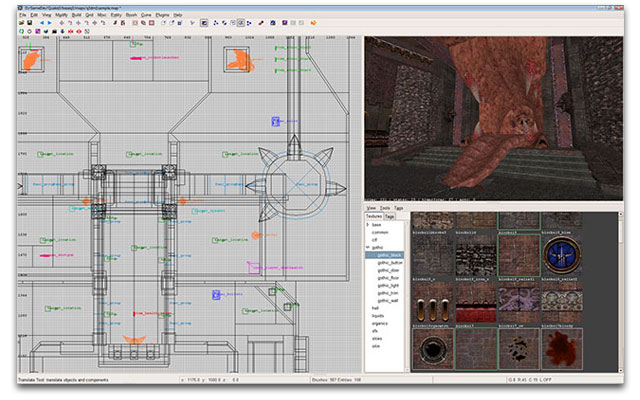Click the Hollow brush toolbar icon
The image size is (640, 400).
pos(151,23)
